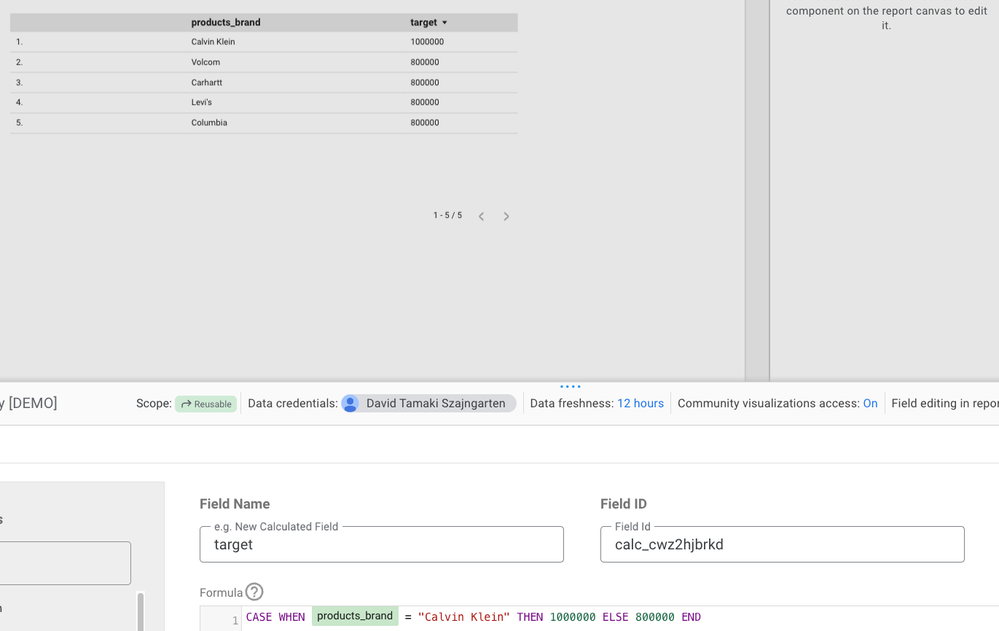Click the "Calvin Klein" string in the formula
999x631 pixels.
(464, 617)
